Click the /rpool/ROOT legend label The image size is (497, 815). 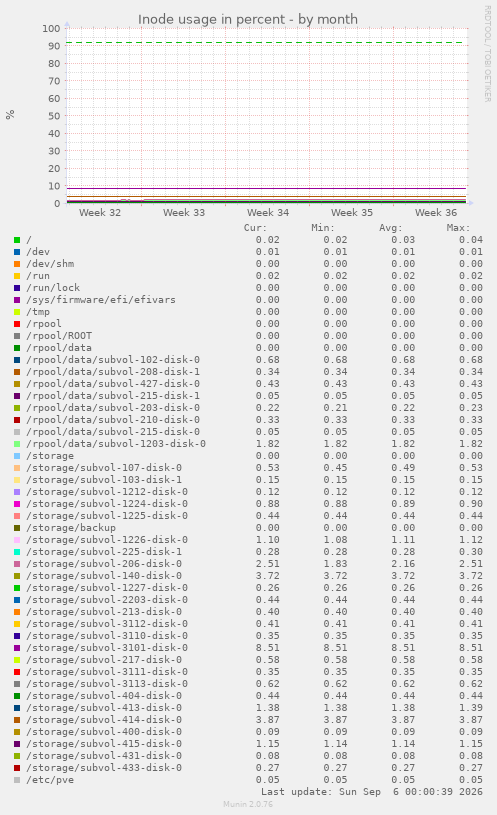[59, 336]
